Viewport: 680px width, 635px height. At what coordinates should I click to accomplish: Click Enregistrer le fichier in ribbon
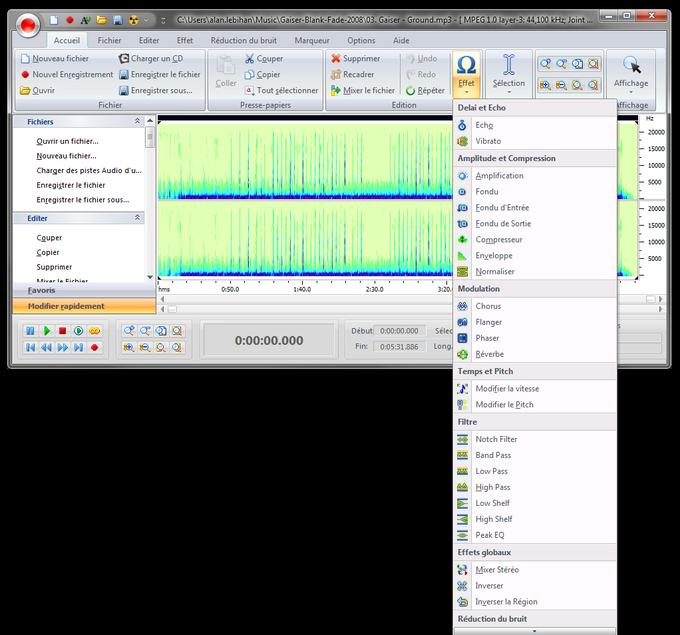tap(160, 75)
